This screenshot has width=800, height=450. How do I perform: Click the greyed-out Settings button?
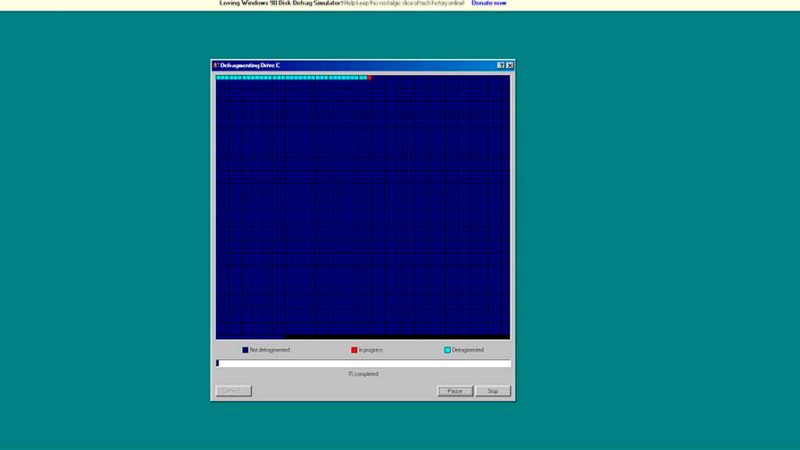click(234, 391)
